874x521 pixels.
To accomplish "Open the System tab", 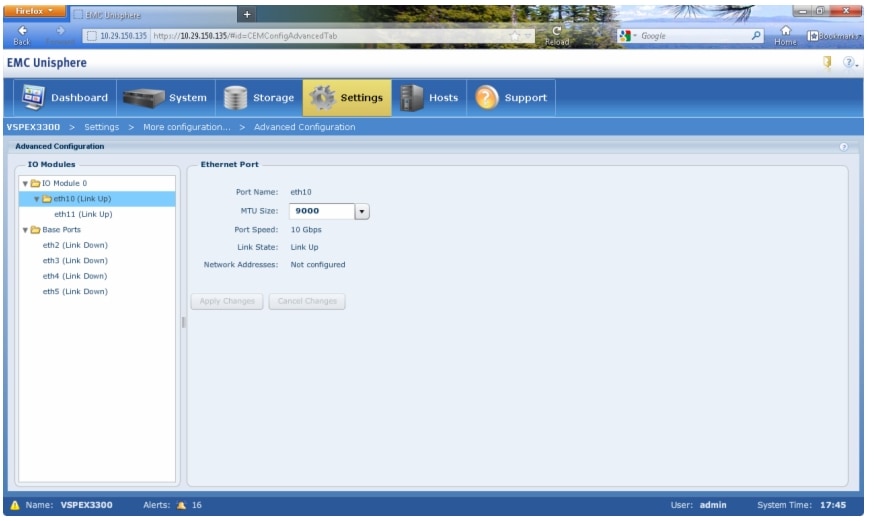I will [x=166, y=98].
